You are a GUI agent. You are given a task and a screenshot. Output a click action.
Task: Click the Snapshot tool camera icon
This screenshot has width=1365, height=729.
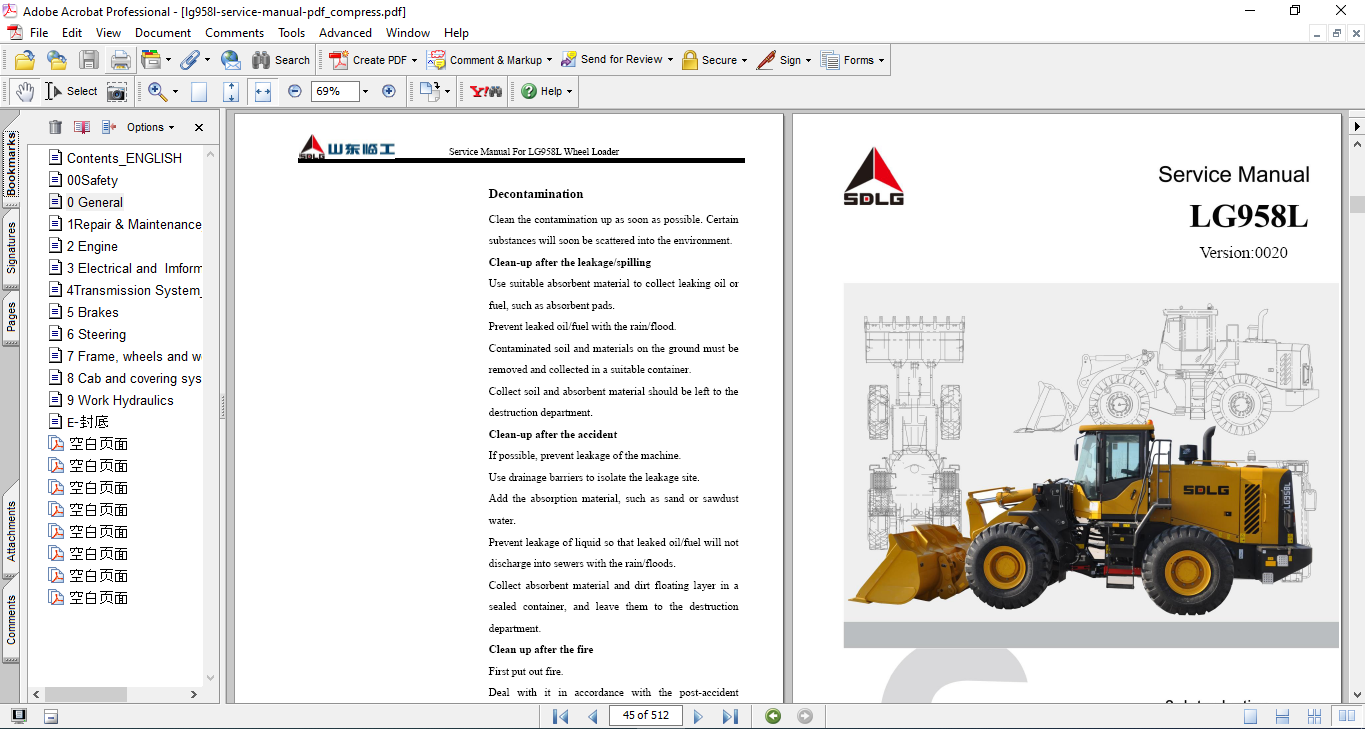117,92
